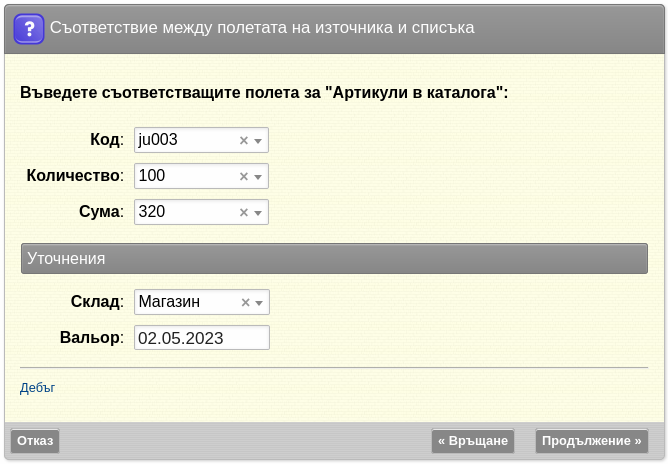Expand the Код dropdown arrow
Image resolution: width=668 pixels, height=464 pixels.
[x=258, y=141]
